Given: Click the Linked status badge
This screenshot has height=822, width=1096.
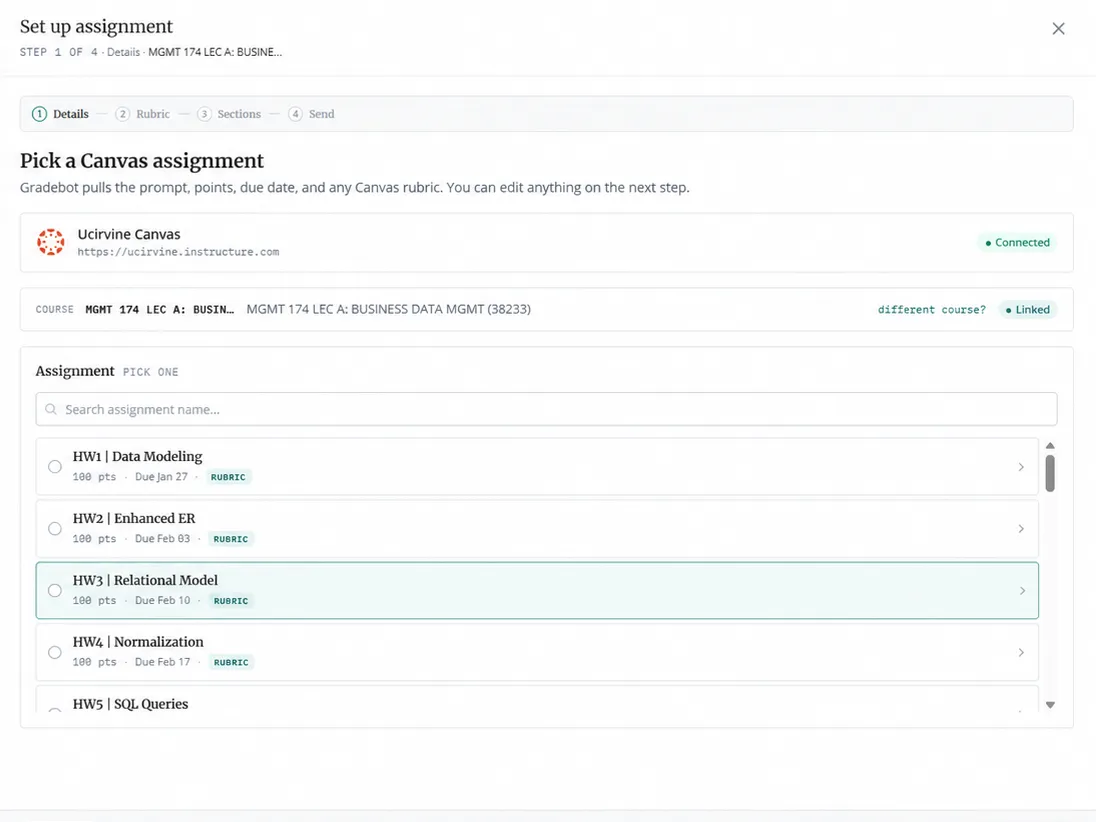Looking at the screenshot, I should click(1028, 310).
